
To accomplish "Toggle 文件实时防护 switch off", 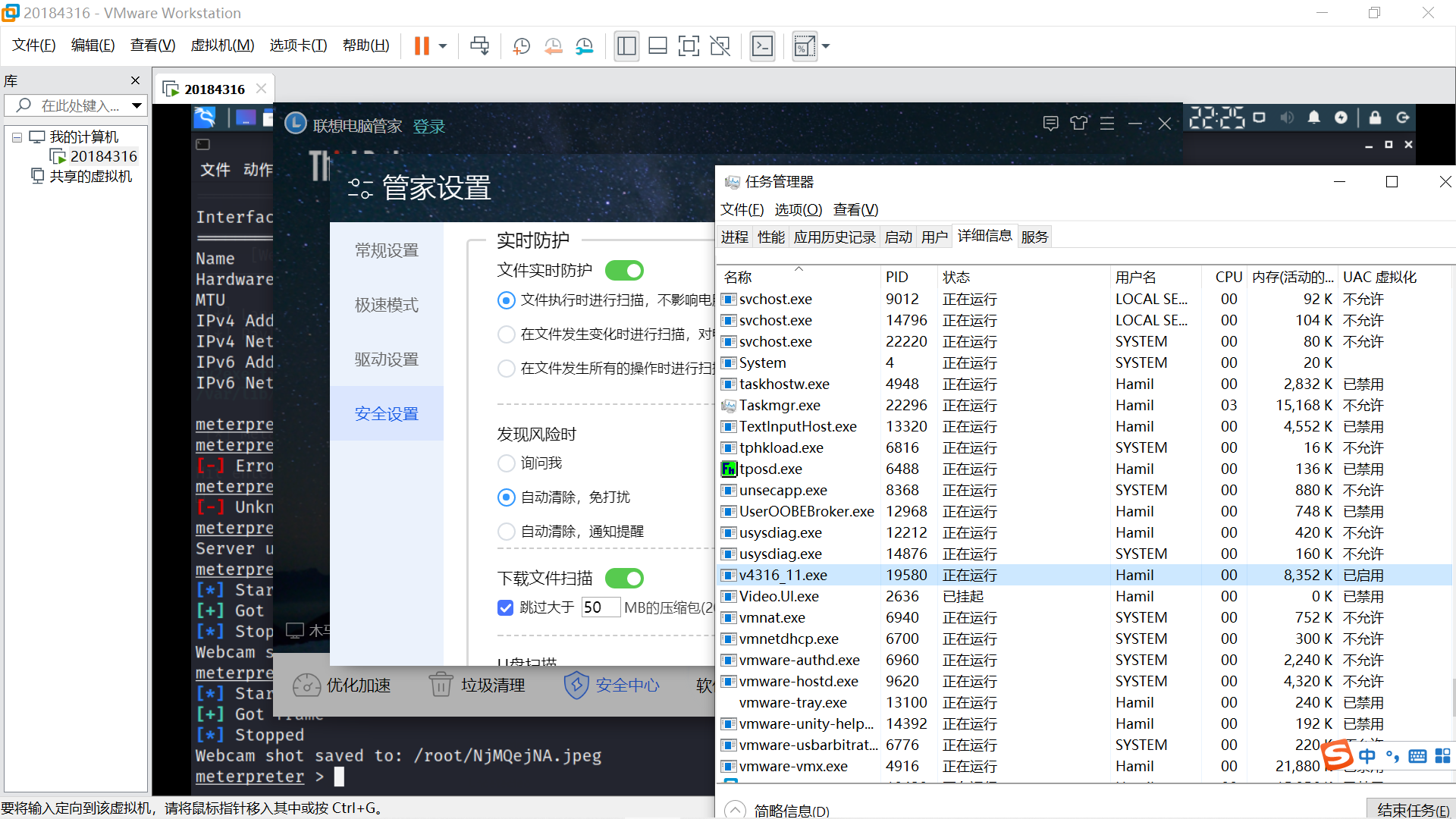I will pos(624,271).
